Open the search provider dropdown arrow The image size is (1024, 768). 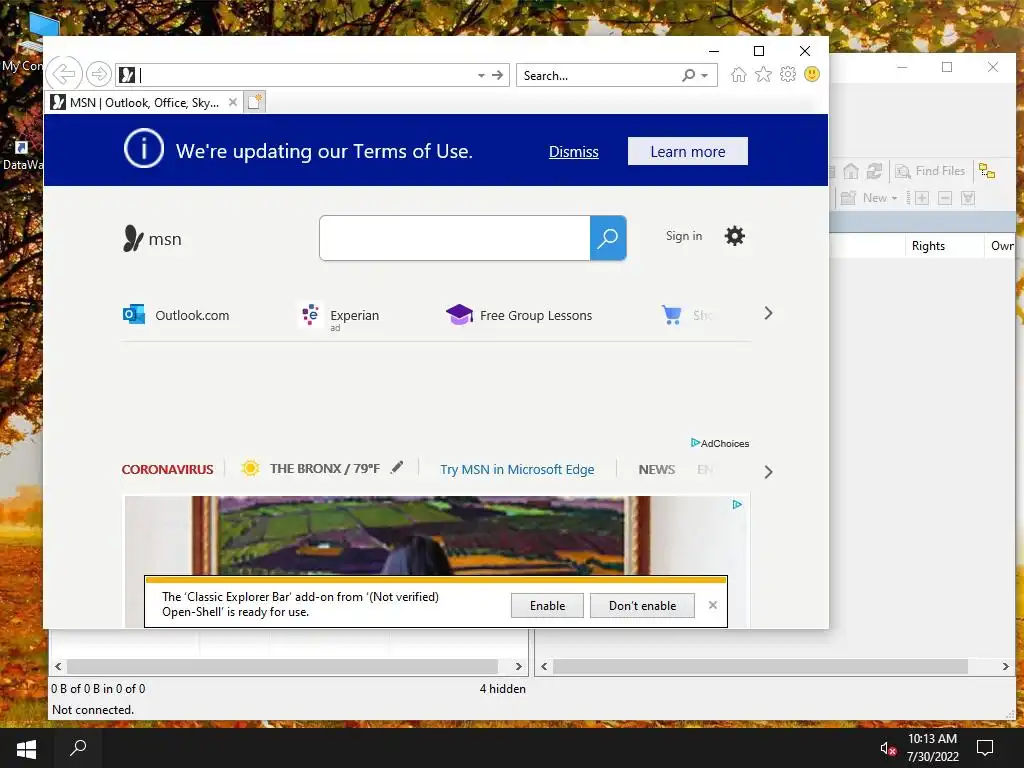[x=705, y=76]
